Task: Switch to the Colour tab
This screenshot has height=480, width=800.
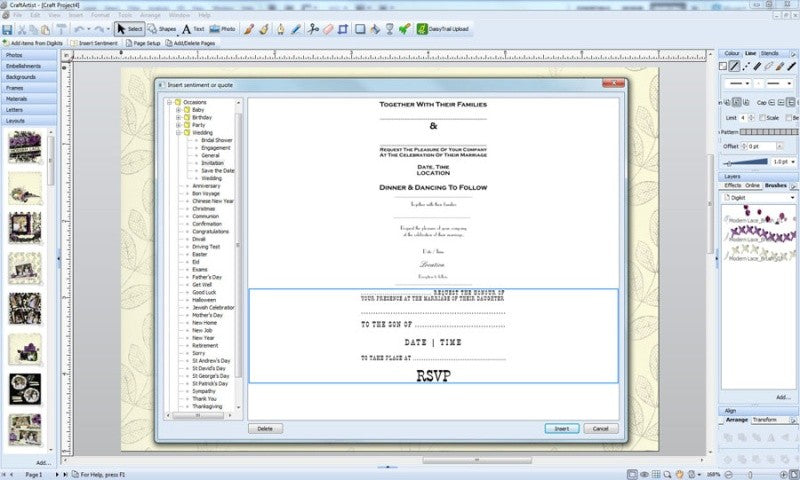Action: [731, 53]
